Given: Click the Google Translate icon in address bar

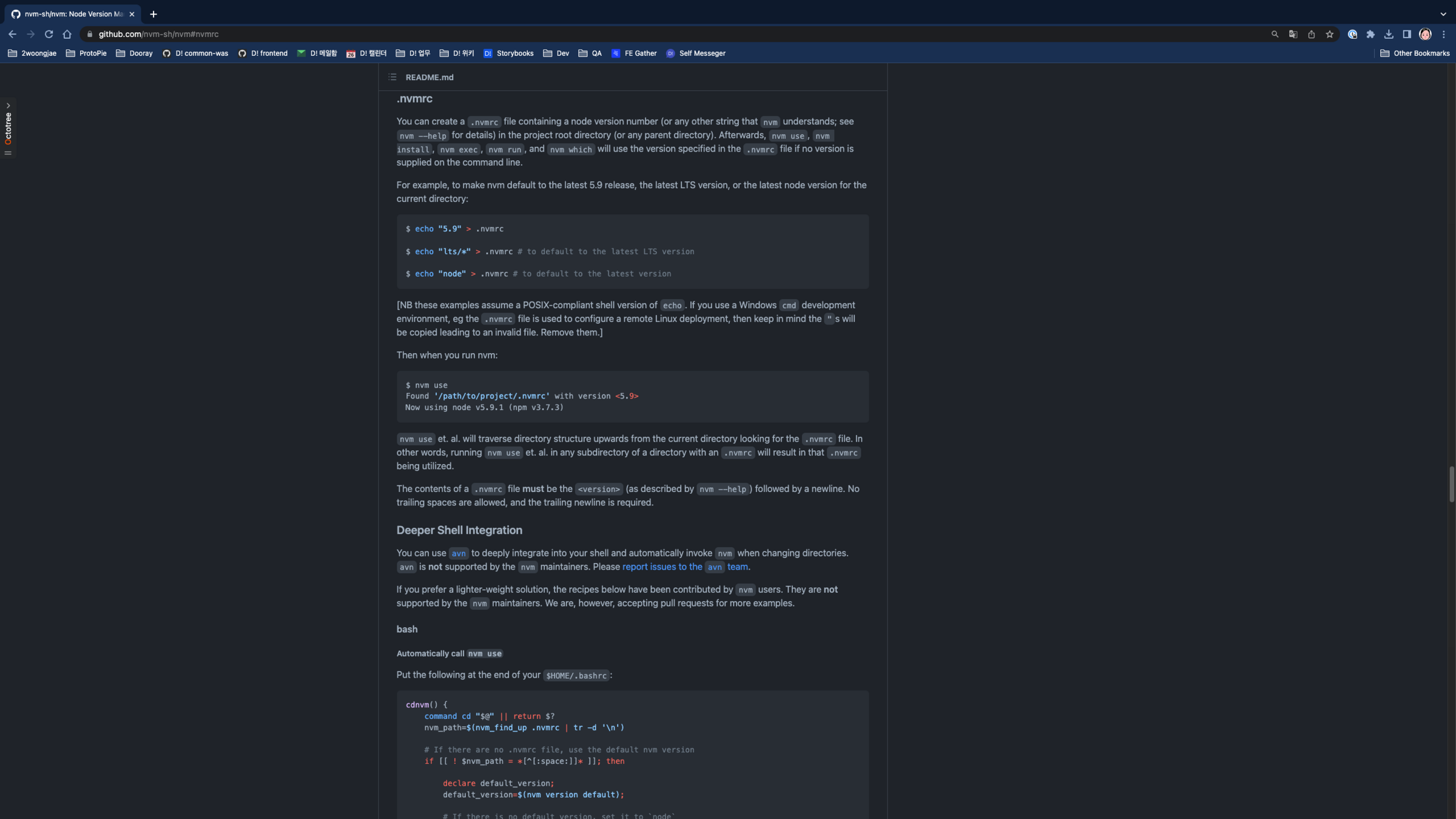Looking at the screenshot, I should (1293, 34).
